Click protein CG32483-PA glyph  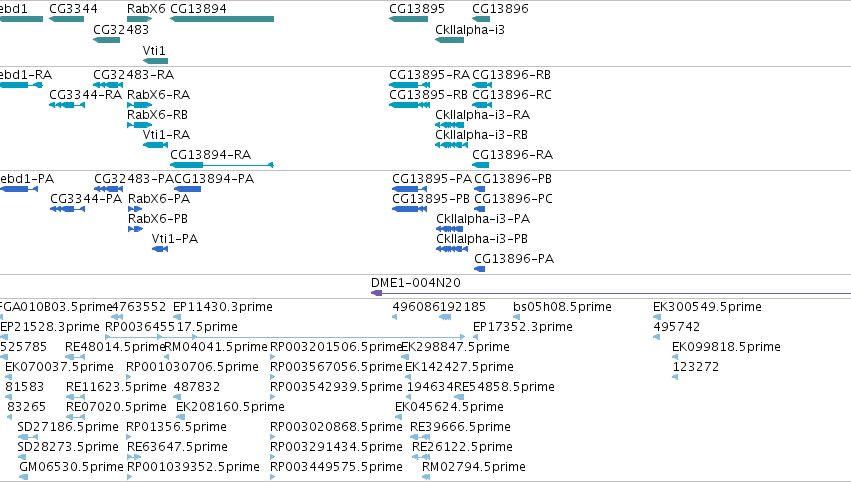point(109,189)
